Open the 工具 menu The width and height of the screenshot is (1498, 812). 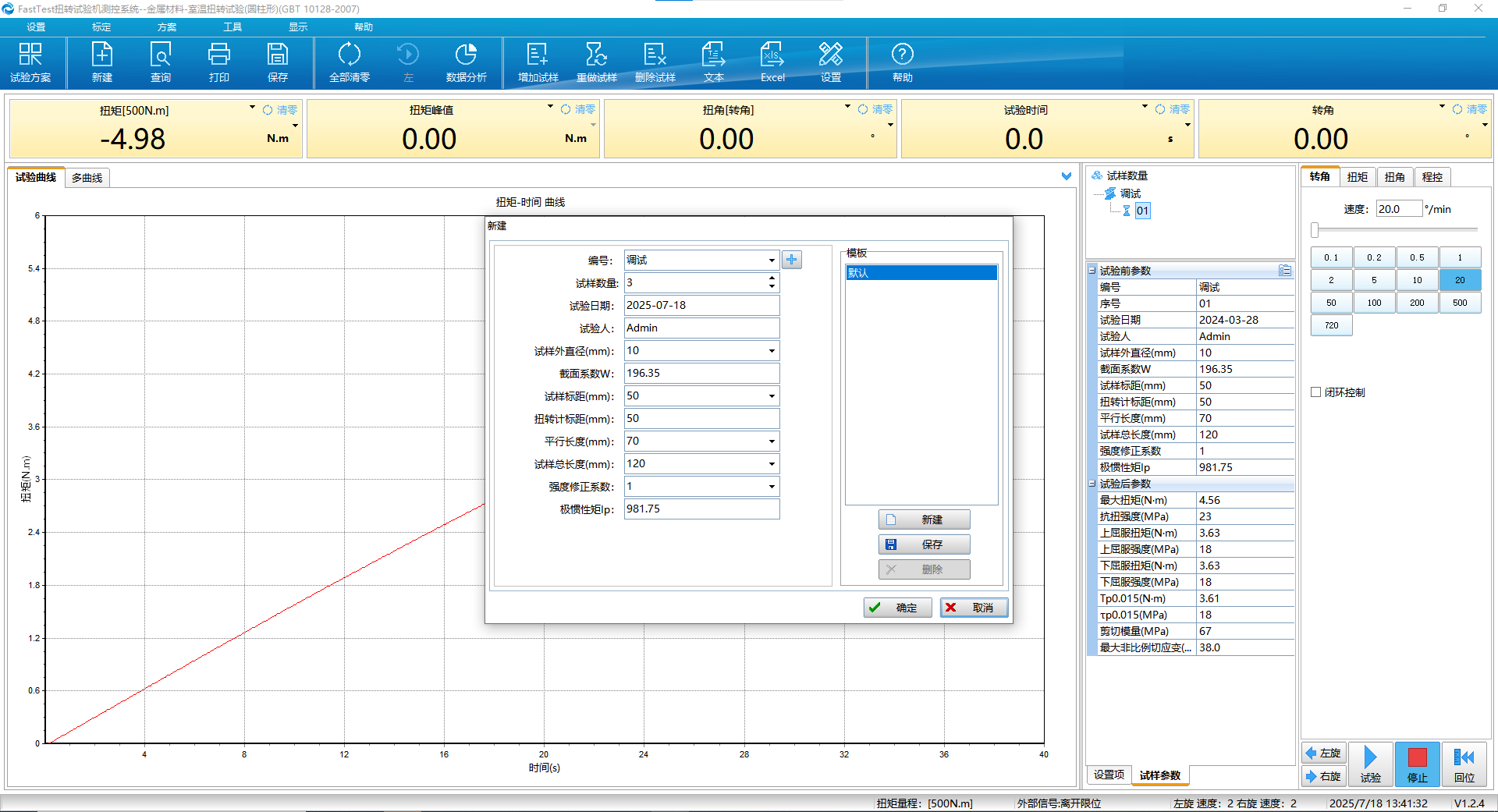233,27
